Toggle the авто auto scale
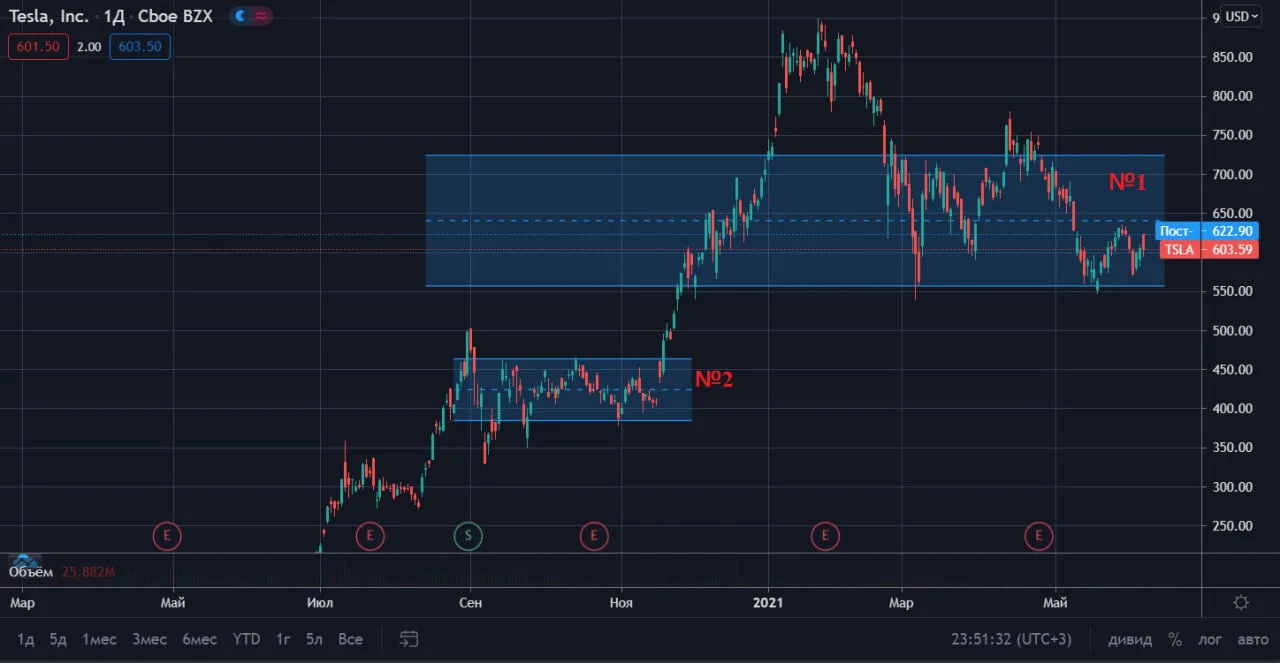Viewport: 1280px width, 663px height. 1253,639
